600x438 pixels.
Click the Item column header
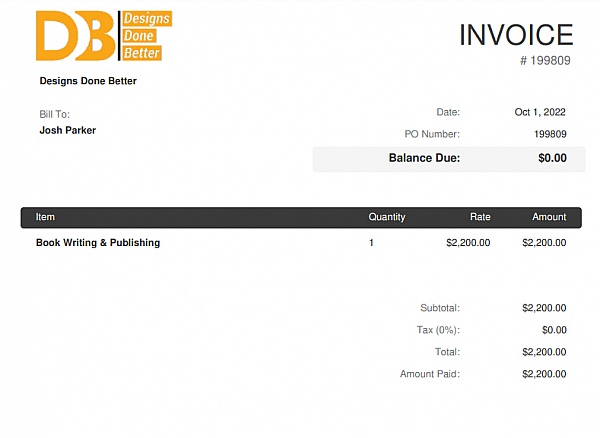(x=46, y=217)
